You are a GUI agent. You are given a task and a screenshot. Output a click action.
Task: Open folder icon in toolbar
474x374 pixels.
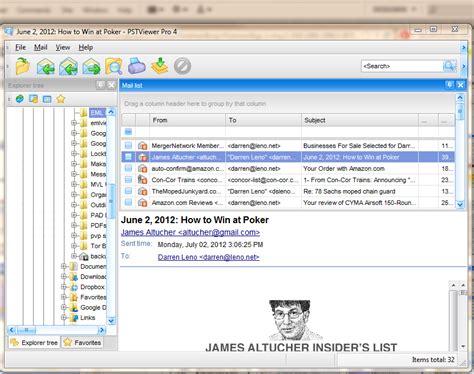(x=23, y=66)
